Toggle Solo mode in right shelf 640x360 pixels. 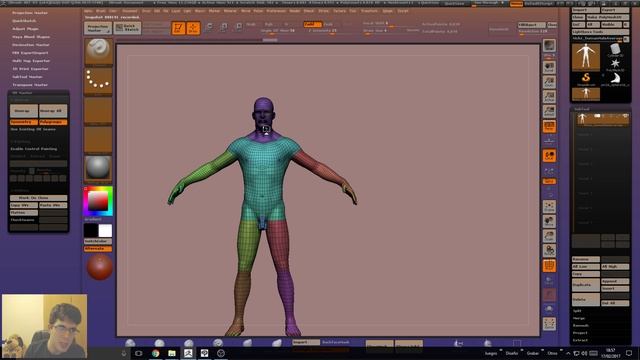[x=549, y=309]
